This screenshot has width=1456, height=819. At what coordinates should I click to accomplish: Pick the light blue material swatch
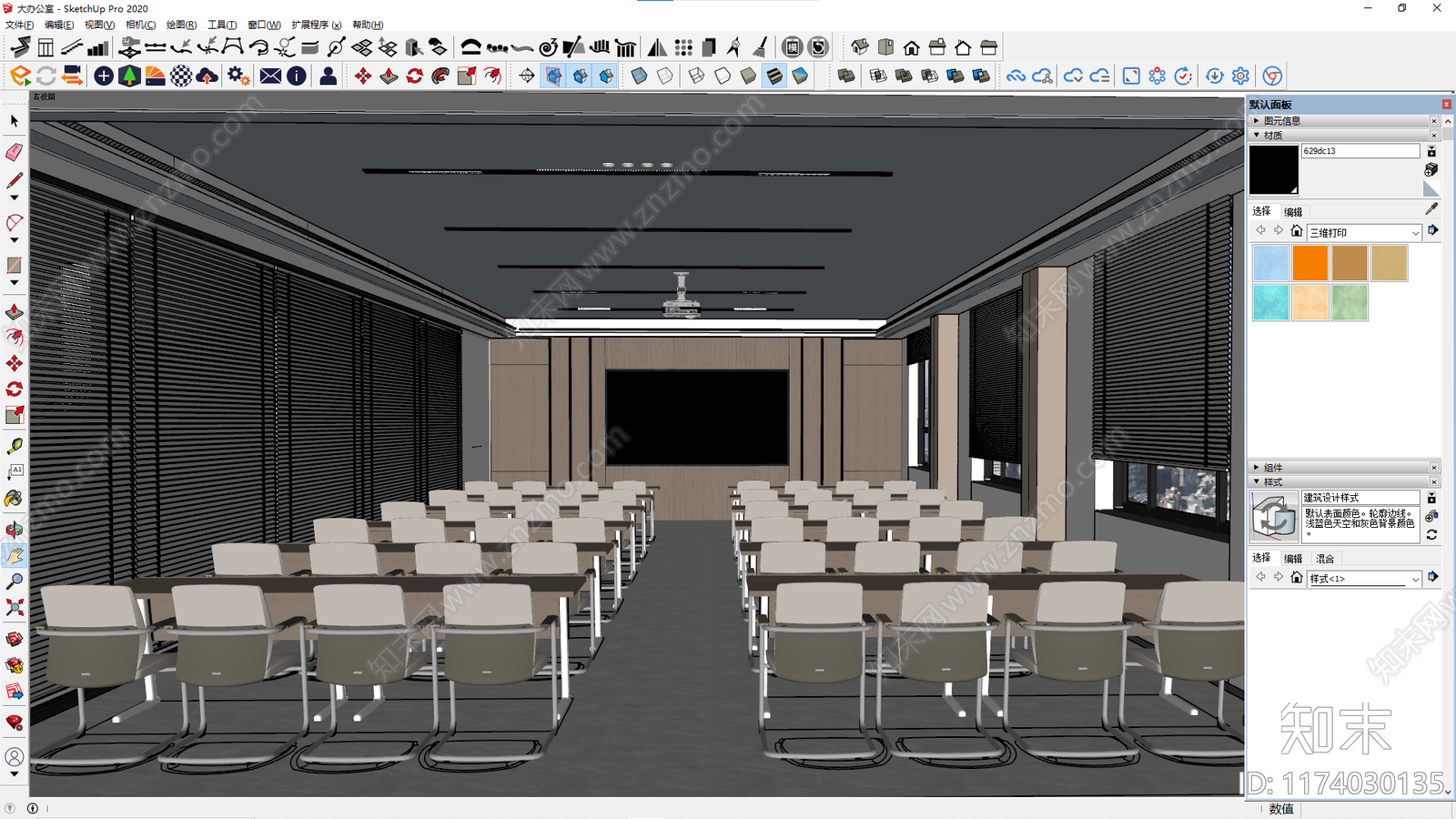point(1270,263)
